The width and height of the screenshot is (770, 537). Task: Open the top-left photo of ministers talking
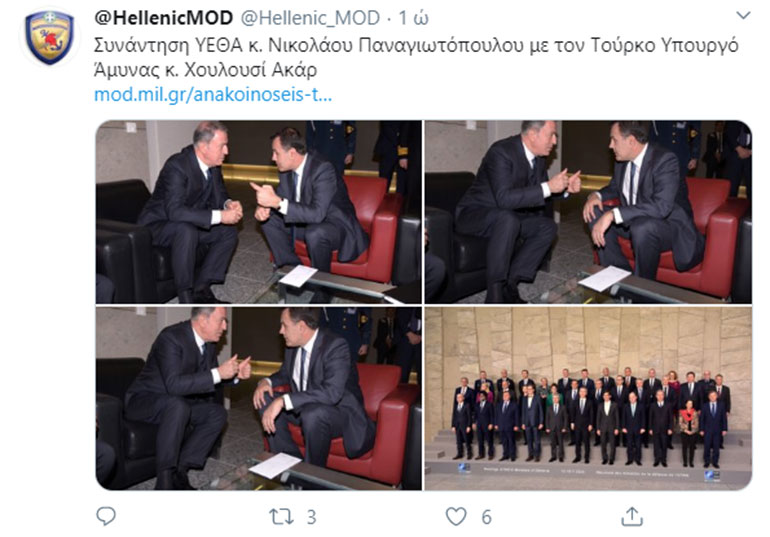pyautogui.click(x=258, y=212)
